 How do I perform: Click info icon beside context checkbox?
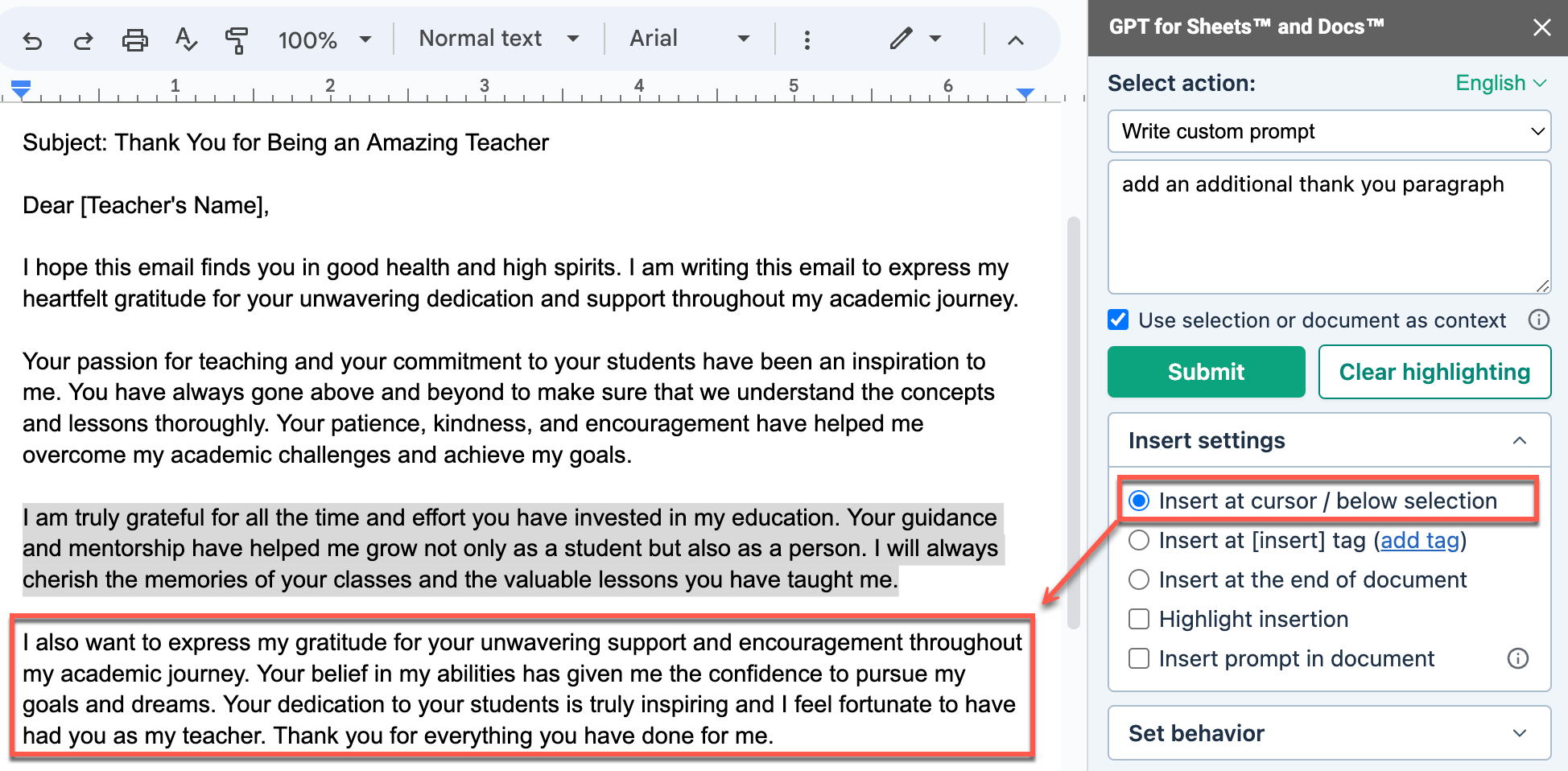1538,320
